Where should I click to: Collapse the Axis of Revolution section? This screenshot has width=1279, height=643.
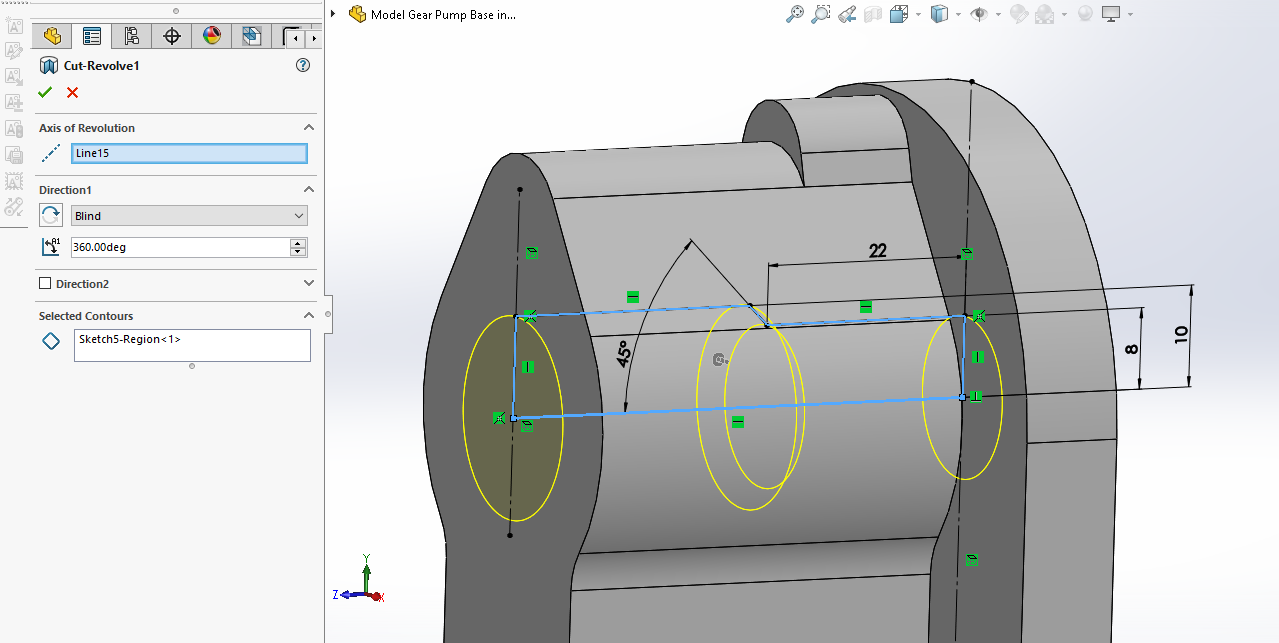click(x=309, y=128)
